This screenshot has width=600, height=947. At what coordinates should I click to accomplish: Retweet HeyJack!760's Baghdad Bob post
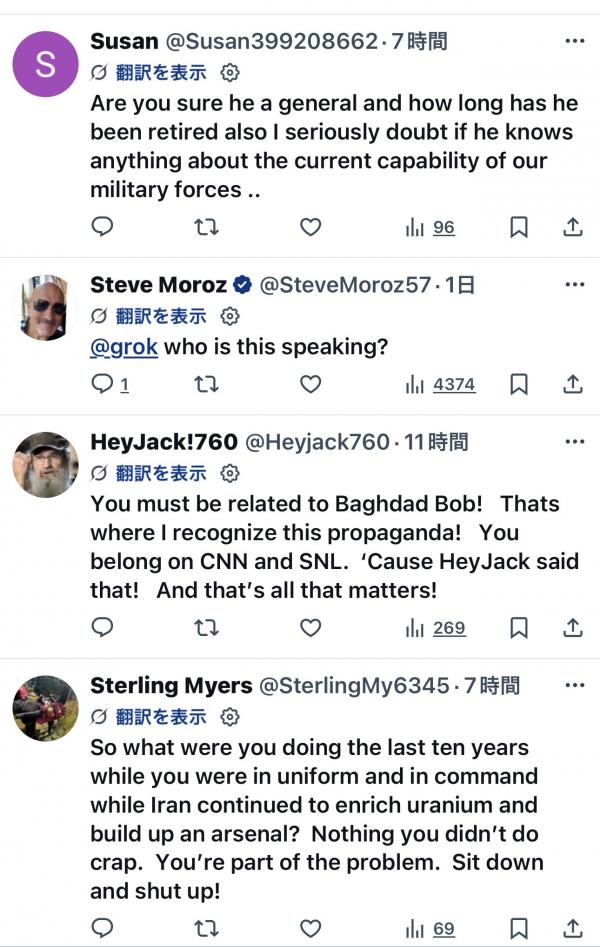(x=206, y=628)
